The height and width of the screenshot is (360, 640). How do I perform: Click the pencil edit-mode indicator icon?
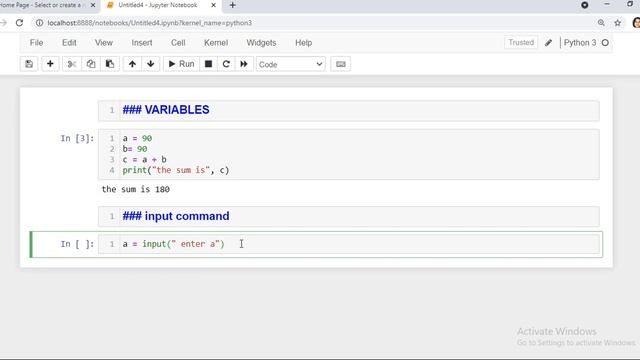(x=549, y=42)
